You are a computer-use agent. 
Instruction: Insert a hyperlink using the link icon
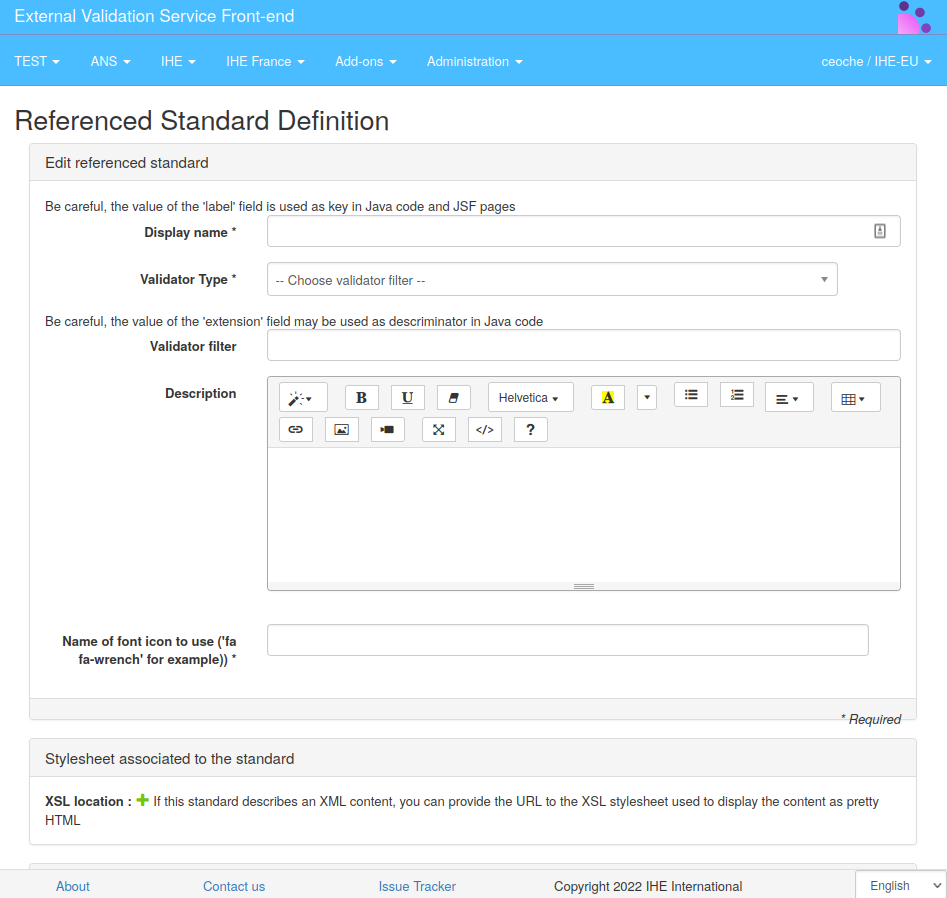tap(295, 430)
